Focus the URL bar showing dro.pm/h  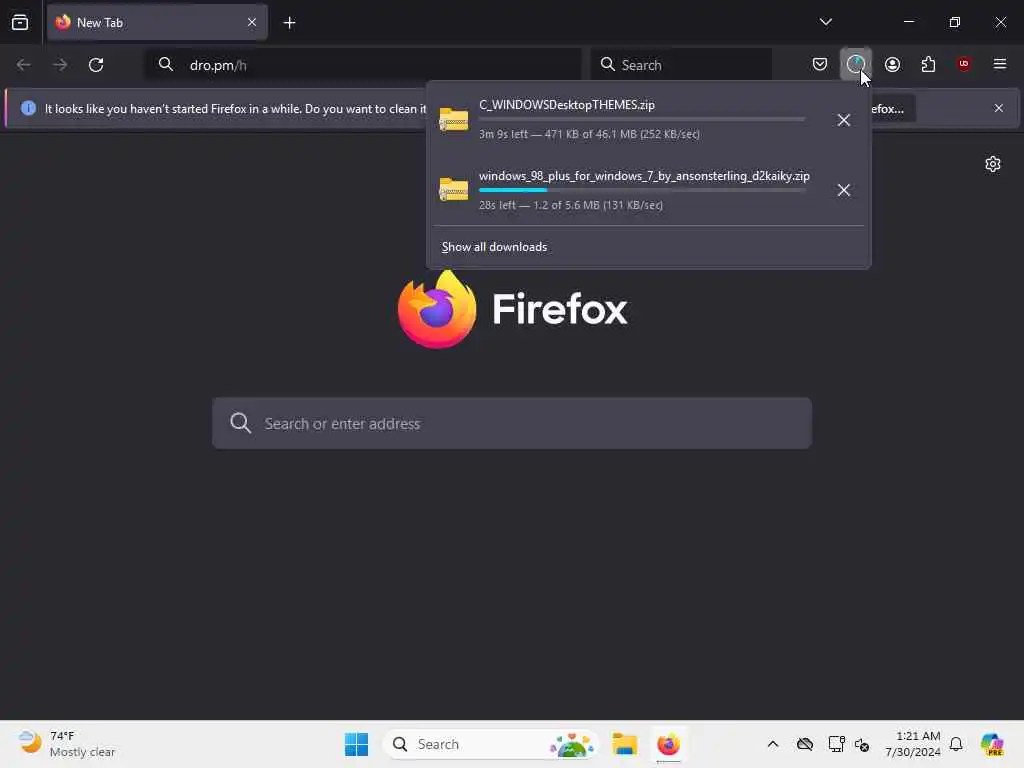[x=362, y=65]
